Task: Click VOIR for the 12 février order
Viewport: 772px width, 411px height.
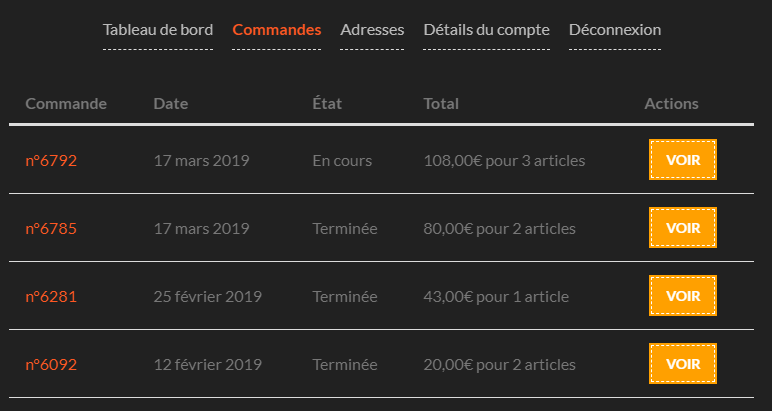Action: coord(683,364)
